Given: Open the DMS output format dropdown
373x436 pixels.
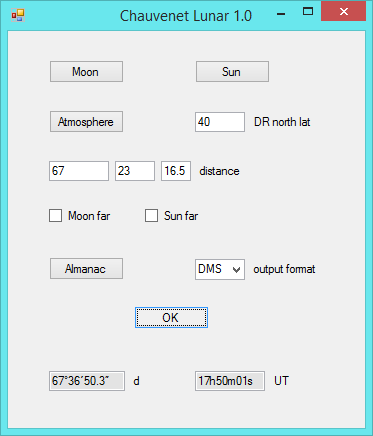Looking at the screenshot, I should point(220,269).
